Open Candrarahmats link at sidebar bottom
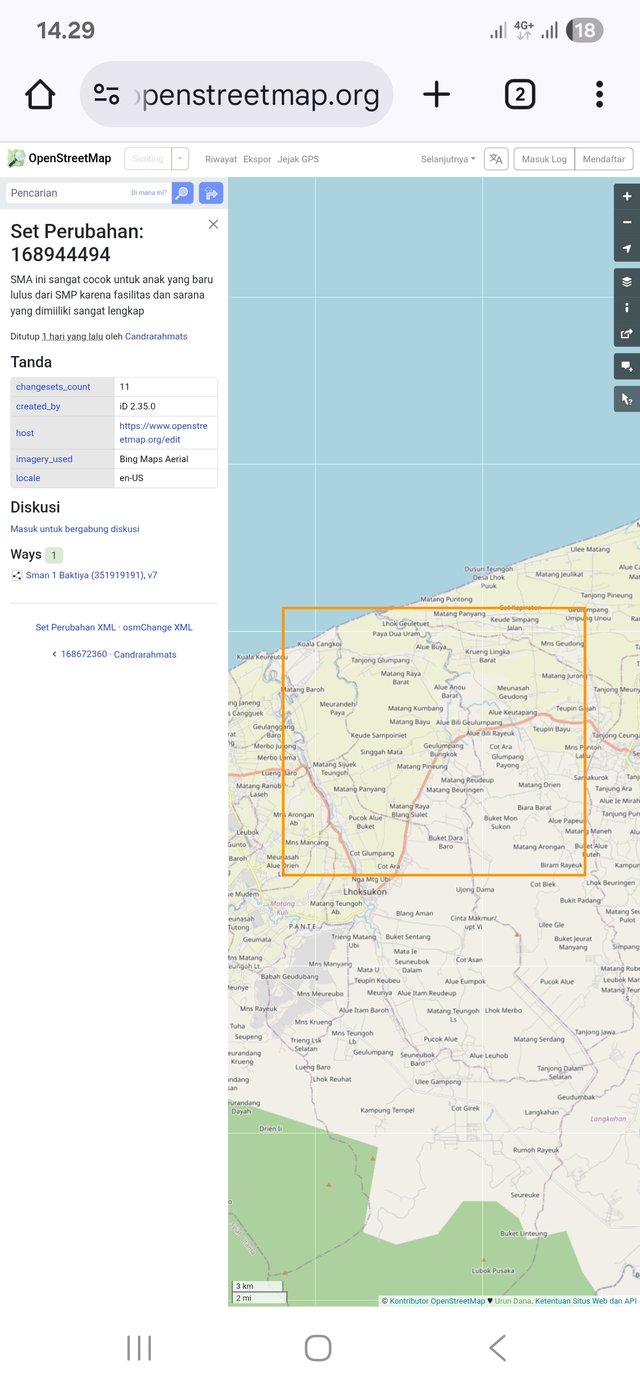 (145, 655)
